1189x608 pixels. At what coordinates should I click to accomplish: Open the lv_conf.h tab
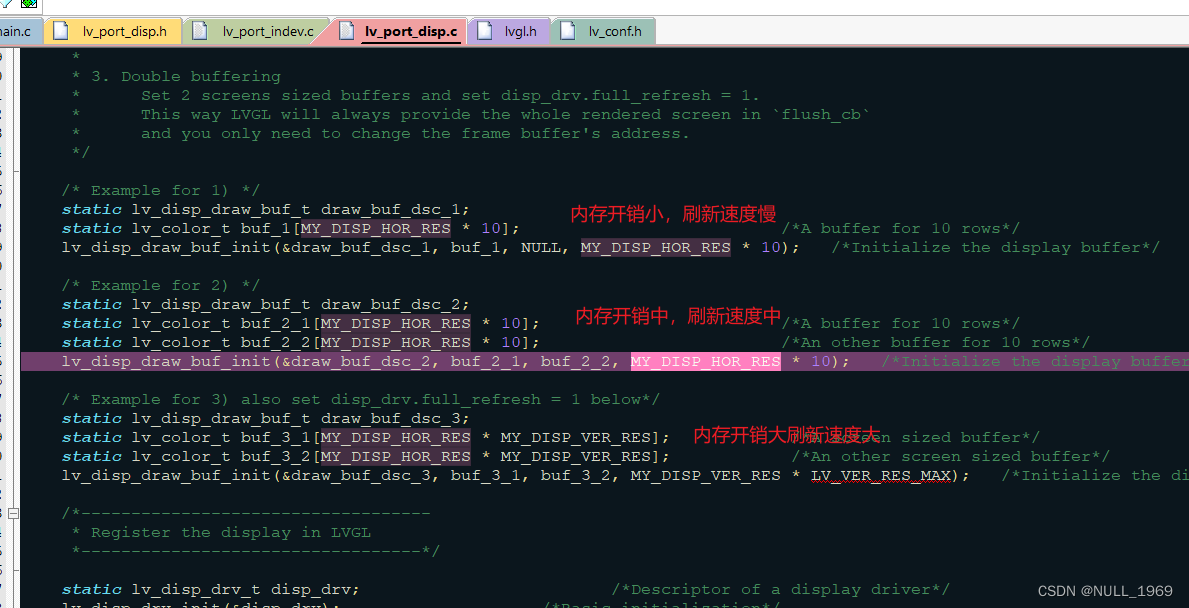point(615,31)
